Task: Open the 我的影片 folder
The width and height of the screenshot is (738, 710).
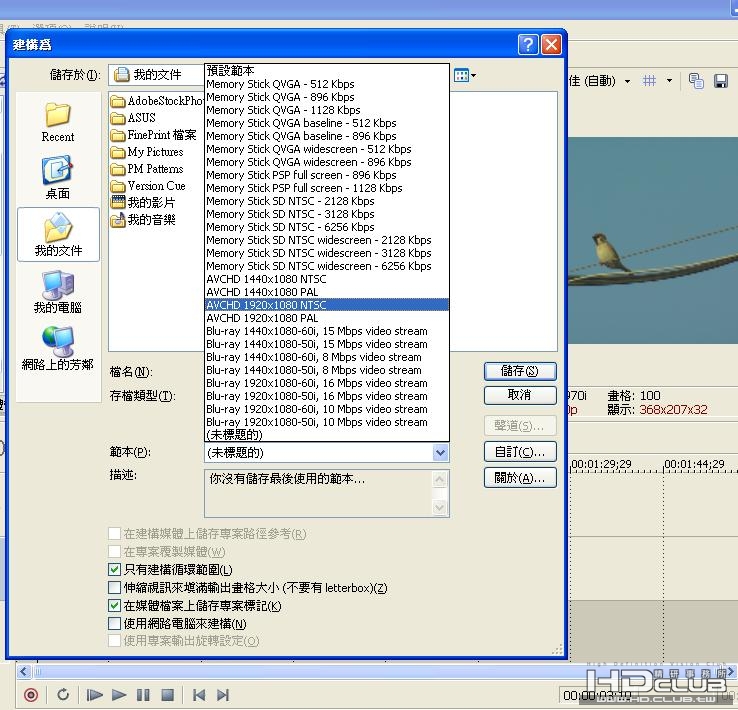Action: coord(143,203)
